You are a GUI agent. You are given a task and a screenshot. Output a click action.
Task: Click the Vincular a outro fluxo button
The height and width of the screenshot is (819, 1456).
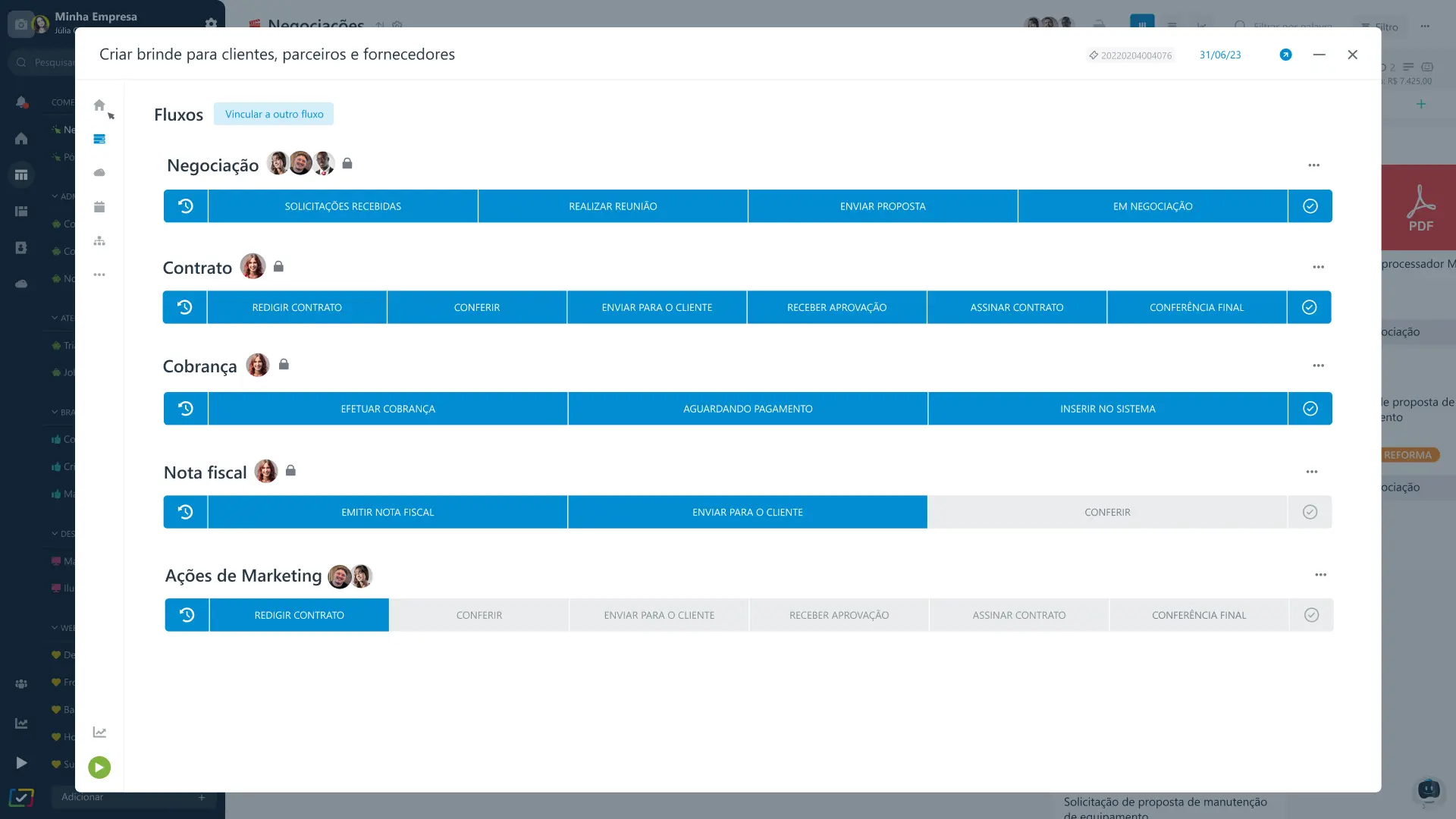274,115
